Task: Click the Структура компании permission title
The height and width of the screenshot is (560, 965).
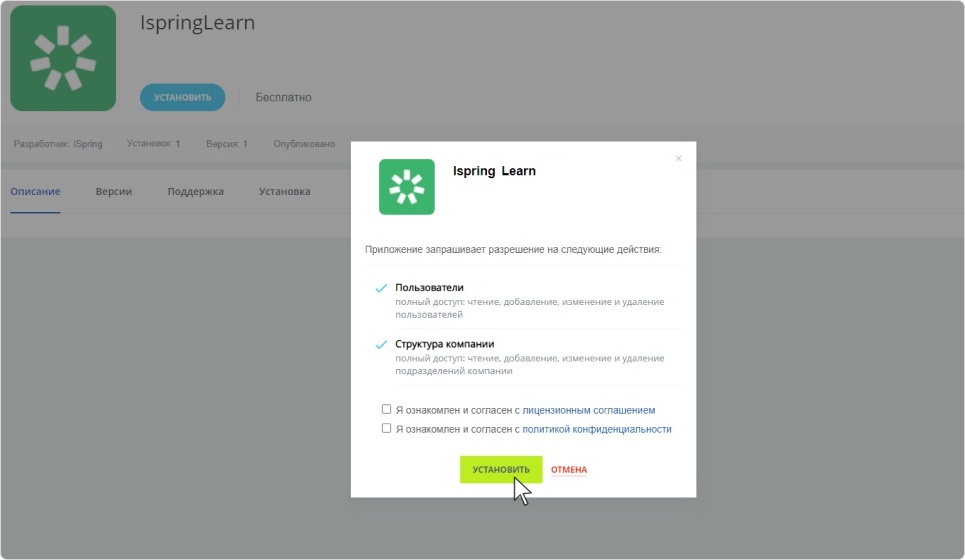Action: click(x=444, y=344)
